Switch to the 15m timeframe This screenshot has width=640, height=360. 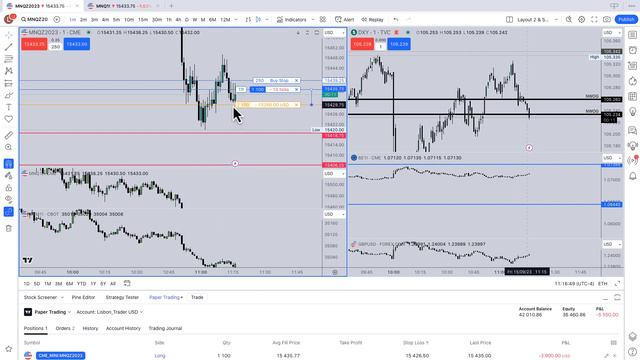(x=143, y=20)
